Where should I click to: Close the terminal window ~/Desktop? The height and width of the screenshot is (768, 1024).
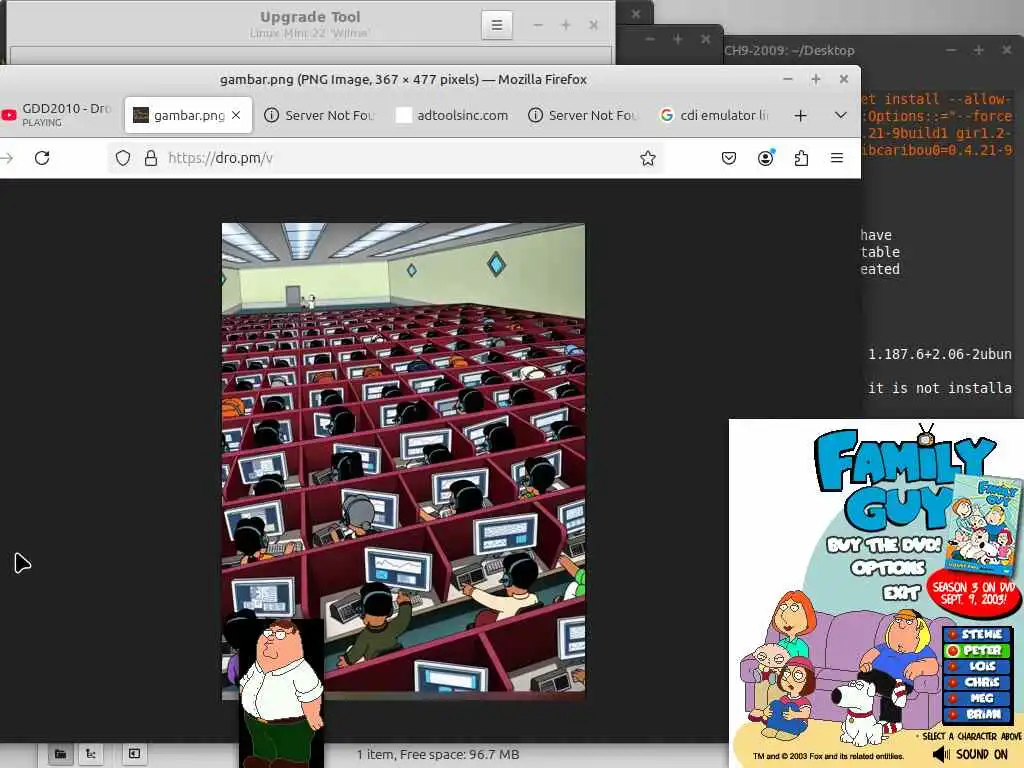(1006, 50)
